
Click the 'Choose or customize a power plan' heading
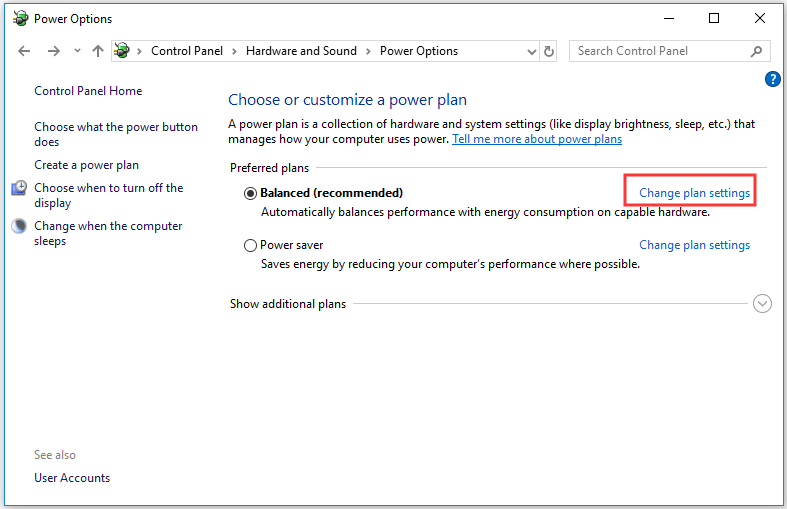click(x=347, y=100)
